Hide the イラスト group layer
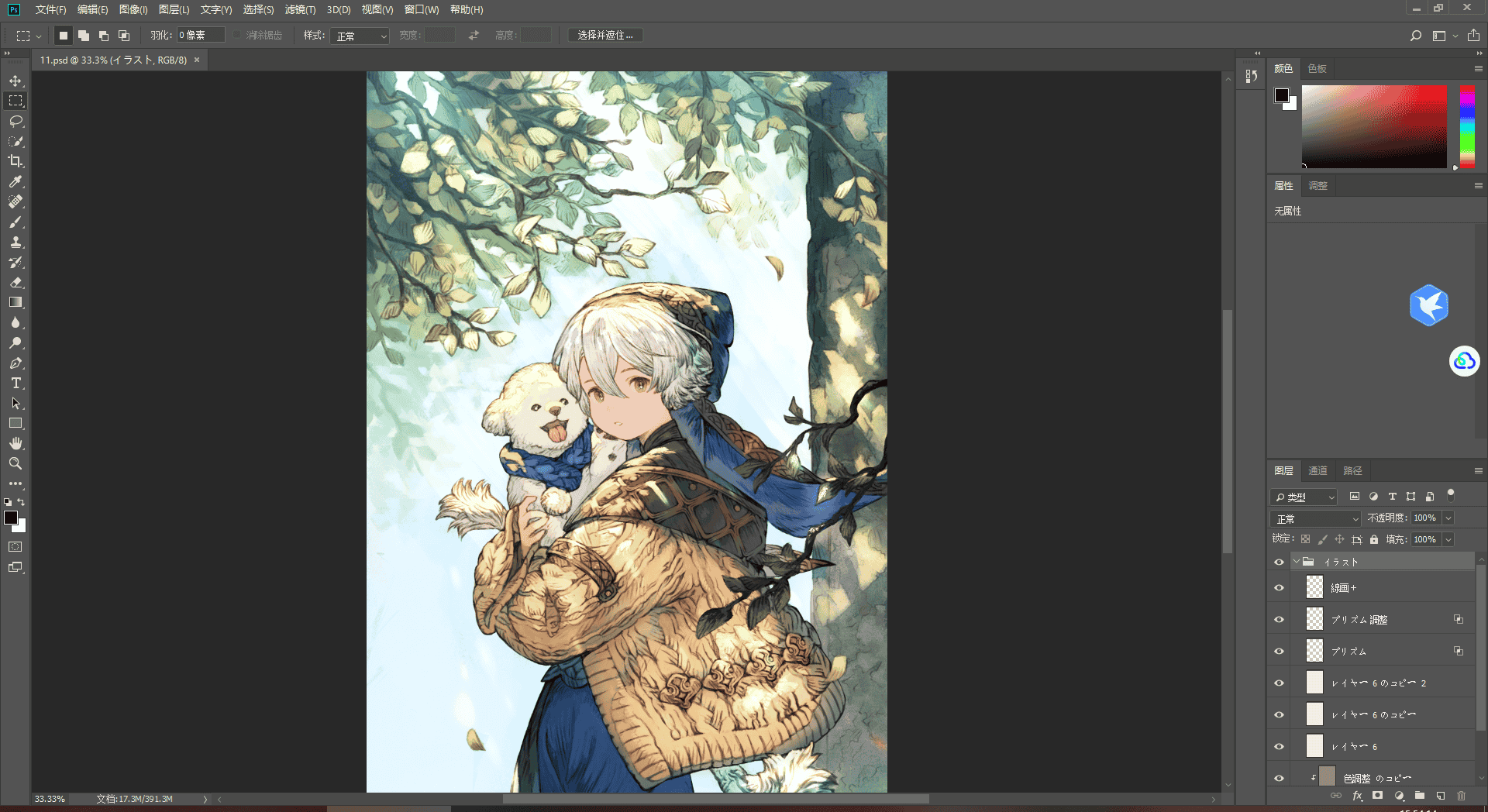The image size is (1488, 812). [x=1280, y=563]
